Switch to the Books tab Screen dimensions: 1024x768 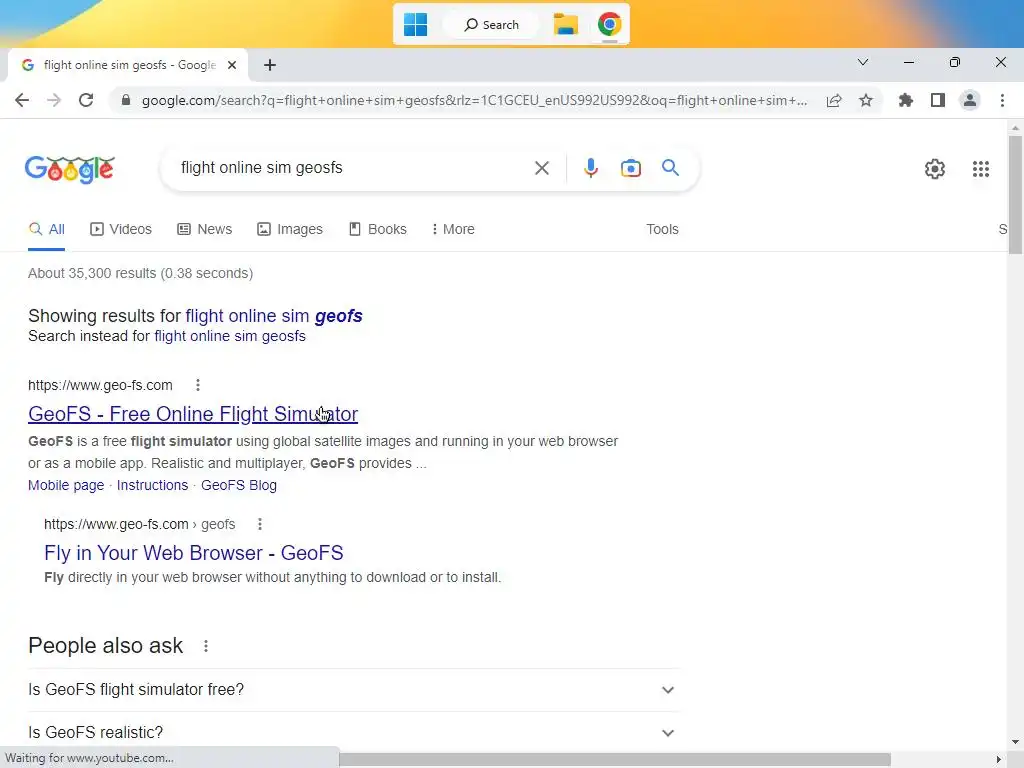click(378, 229)
